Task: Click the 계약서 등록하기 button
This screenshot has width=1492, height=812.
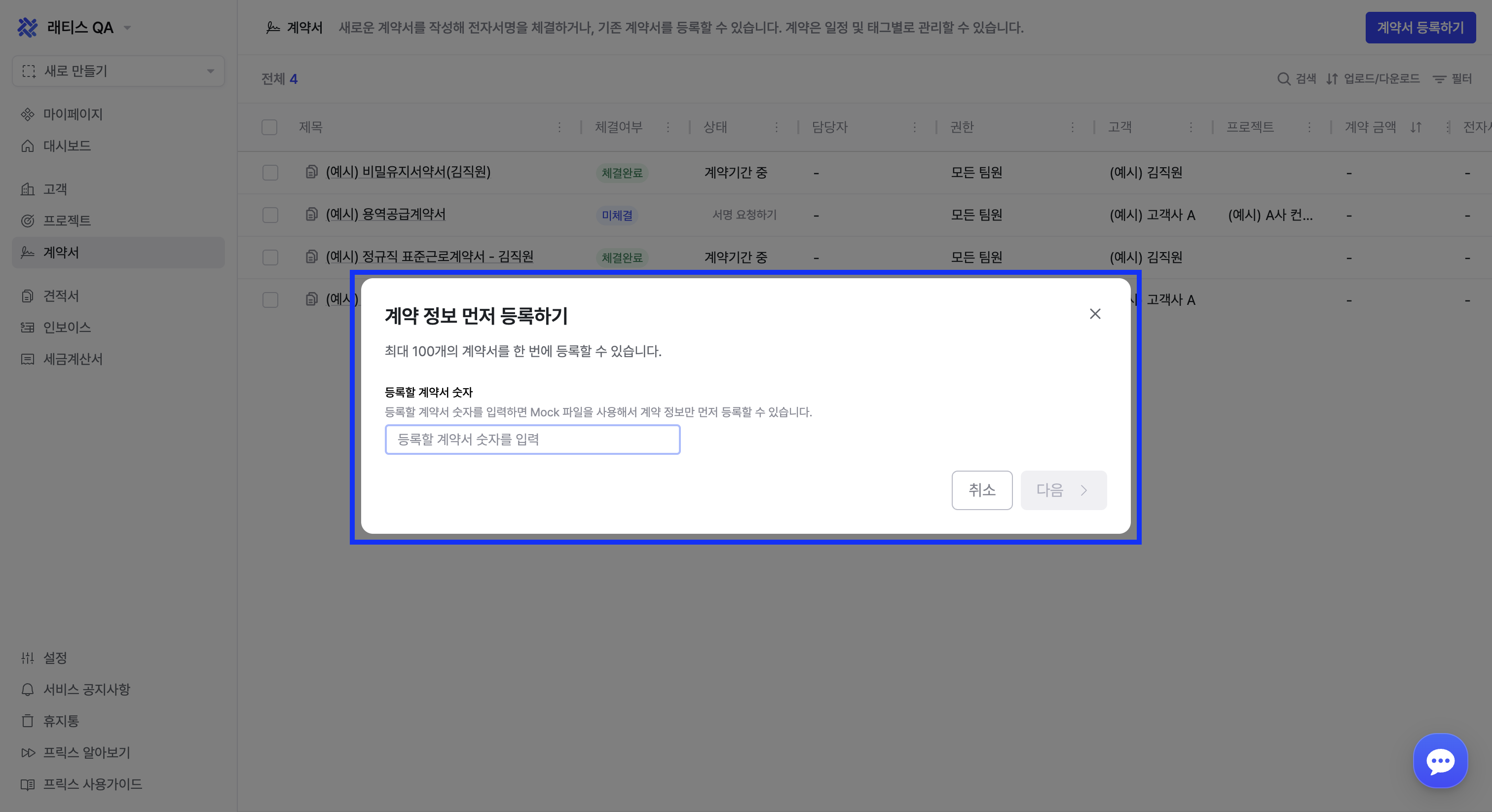Action: click(x=1420, y=27)
